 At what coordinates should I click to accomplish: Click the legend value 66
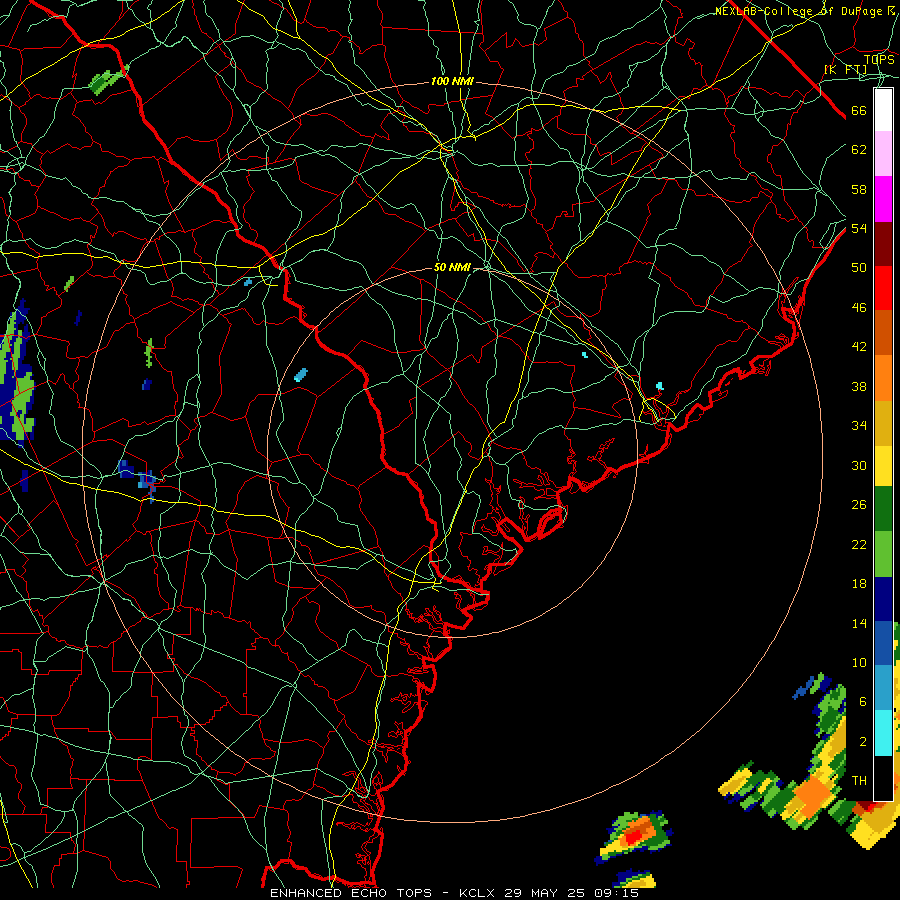click(859, 110)
